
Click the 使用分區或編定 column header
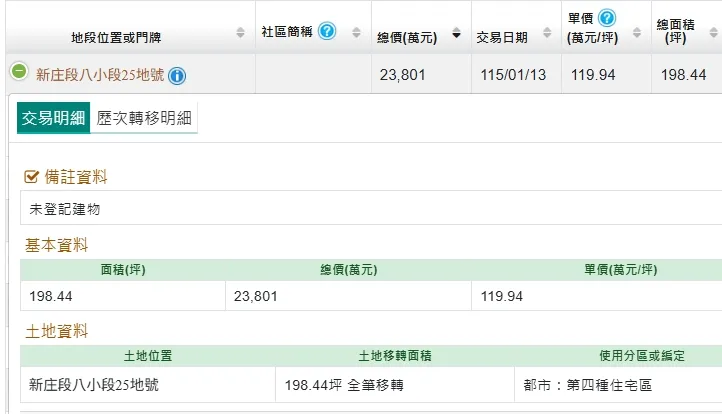tap(642, 356)
